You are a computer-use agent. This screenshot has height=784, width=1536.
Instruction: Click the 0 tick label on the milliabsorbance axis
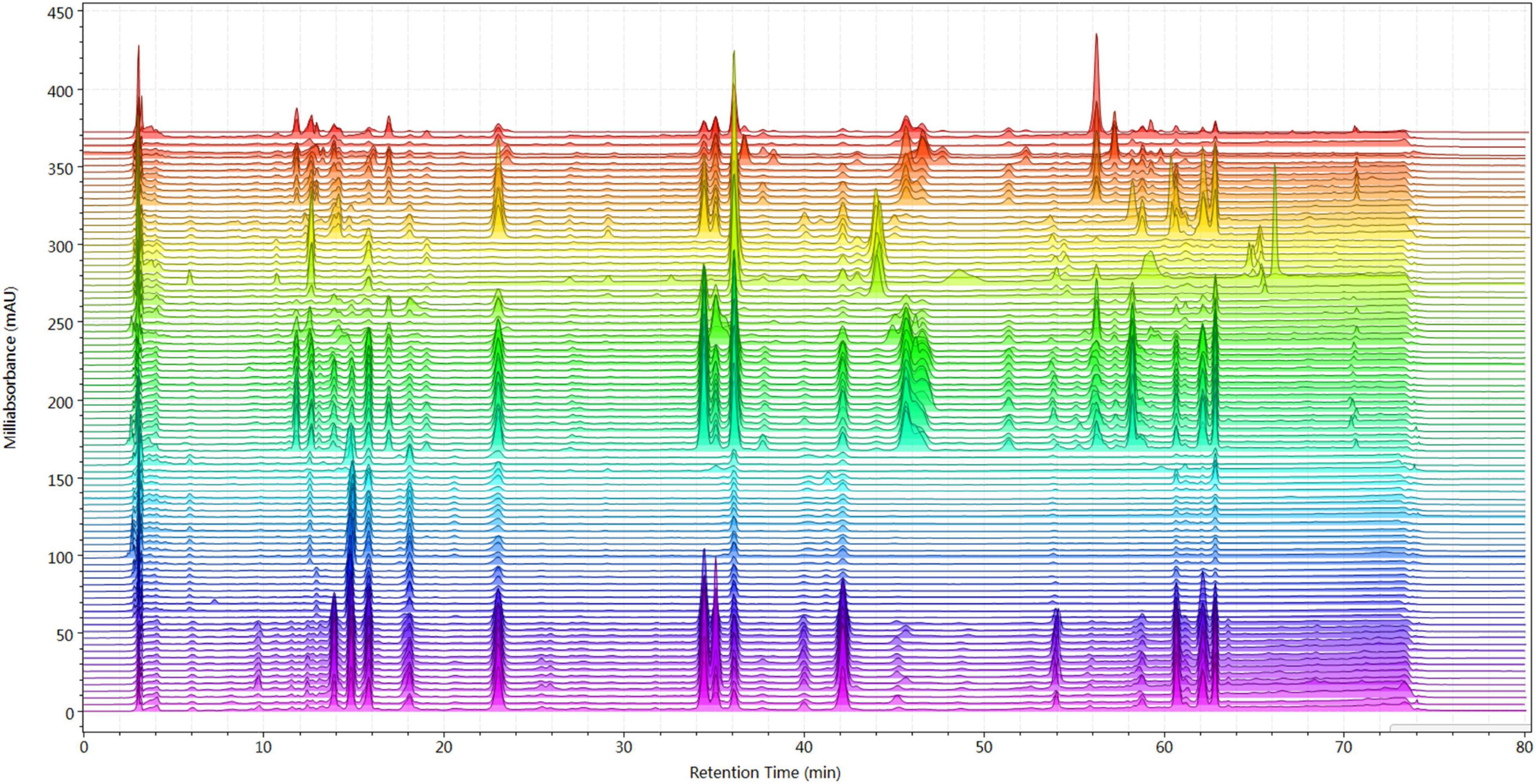click(70, 713)
